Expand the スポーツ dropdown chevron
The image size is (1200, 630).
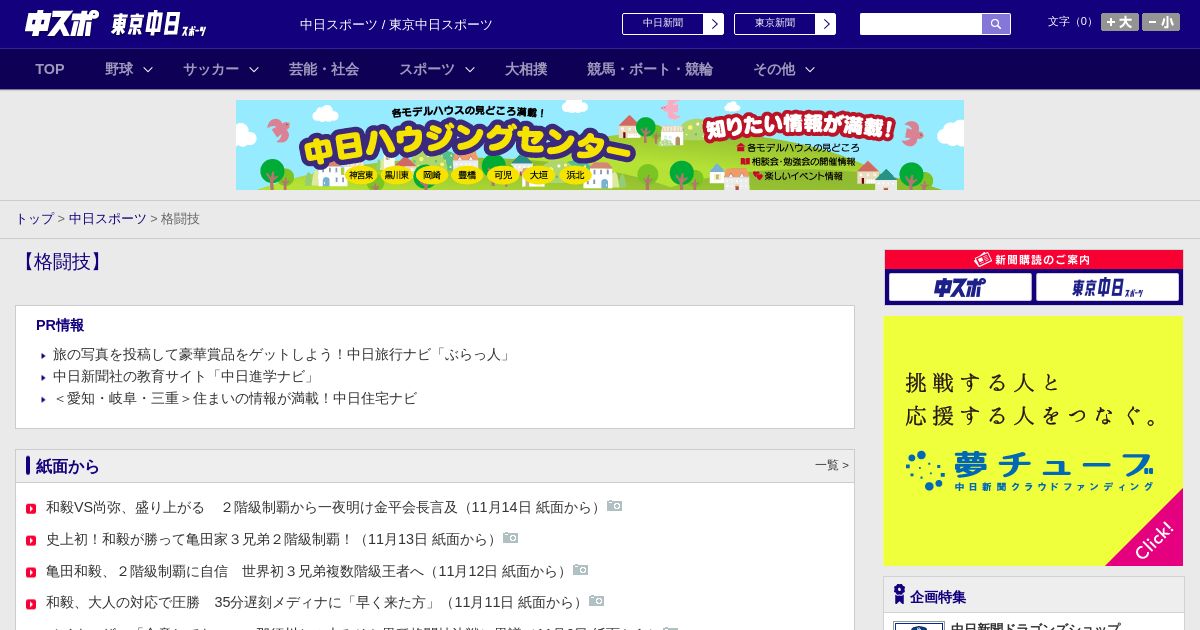point(470,69)
